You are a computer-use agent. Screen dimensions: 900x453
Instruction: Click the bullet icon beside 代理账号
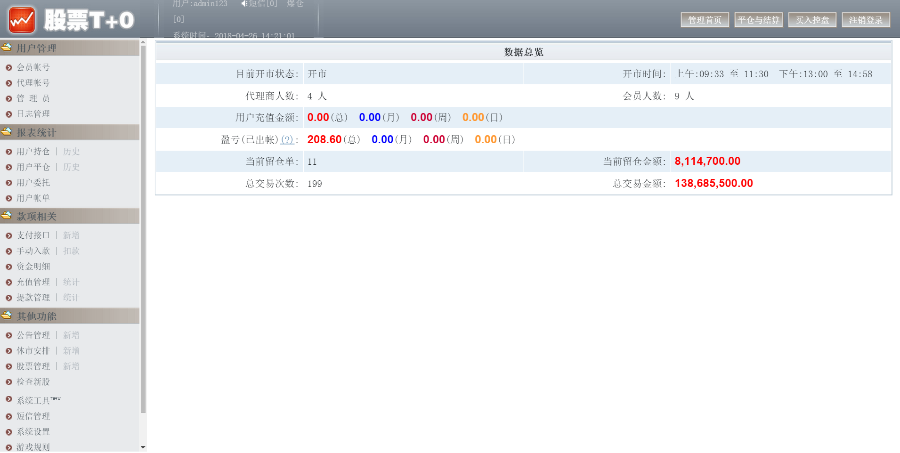point(9,83)
